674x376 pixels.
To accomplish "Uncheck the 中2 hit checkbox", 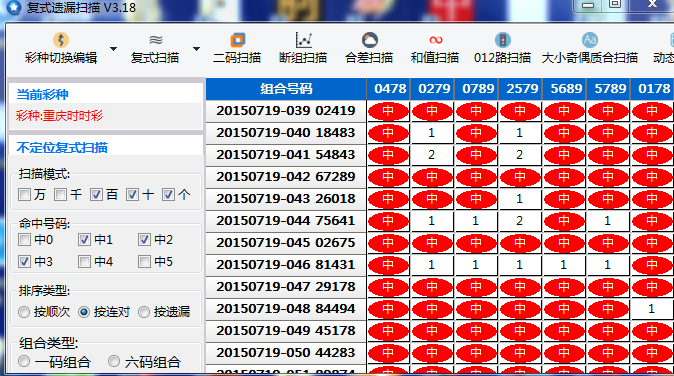I will [x=144, y=239].
